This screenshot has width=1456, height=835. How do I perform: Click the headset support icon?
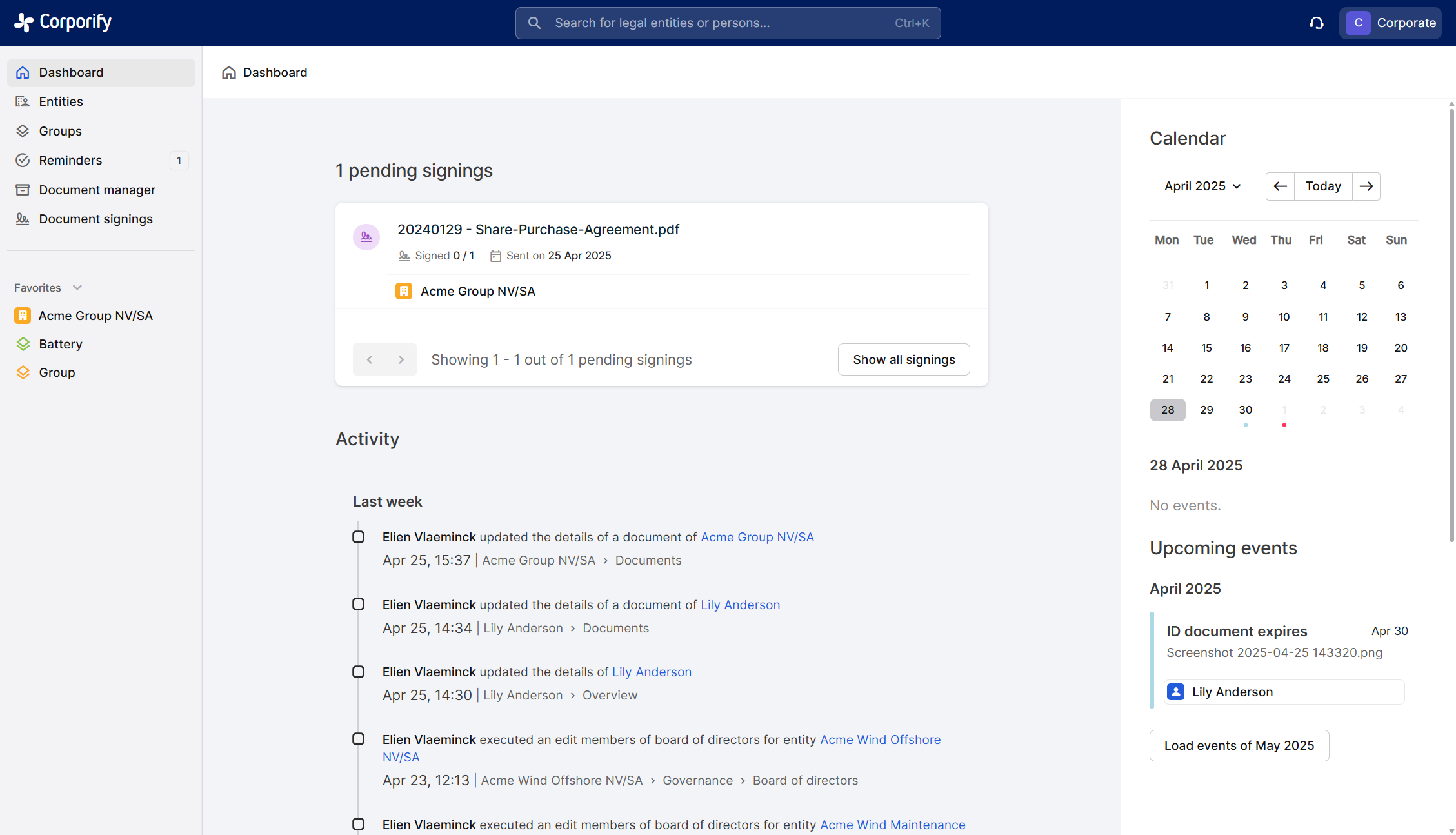[1317, 23]
